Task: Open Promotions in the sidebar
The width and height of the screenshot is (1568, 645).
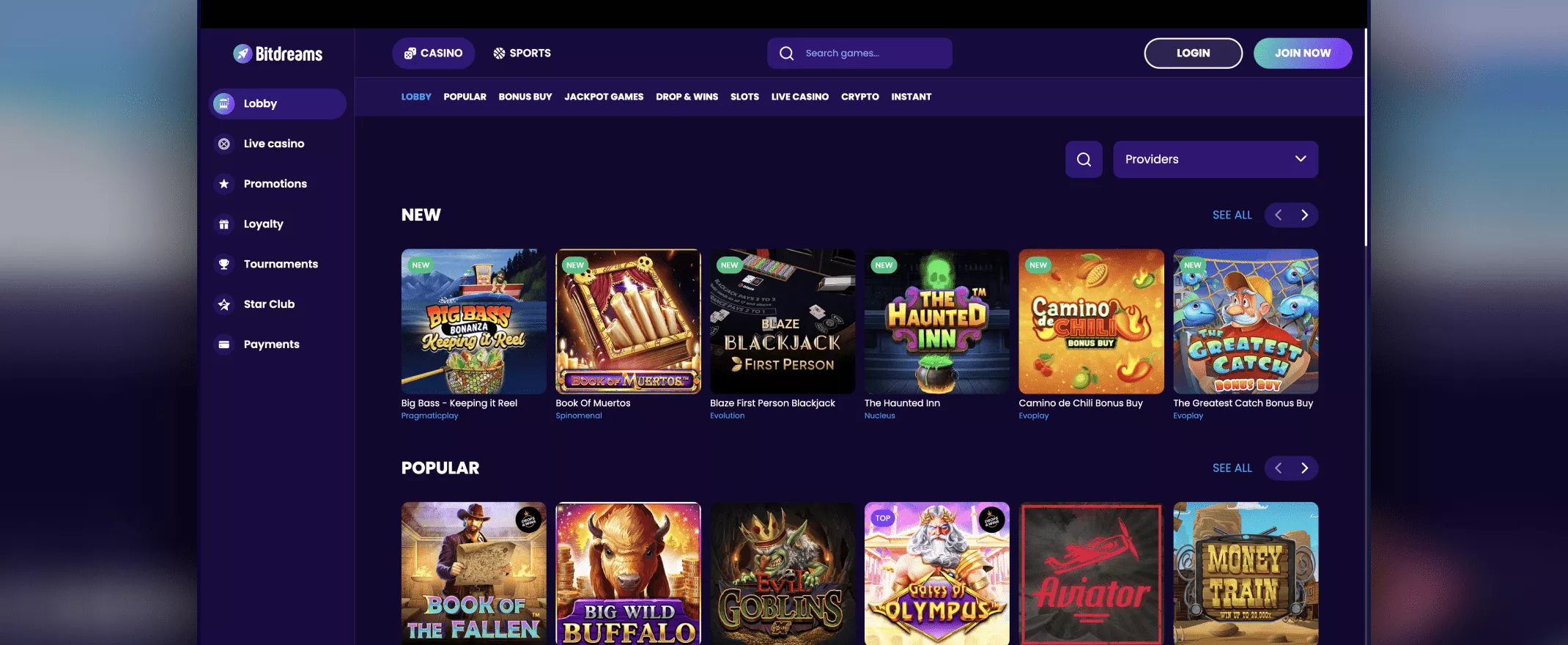Action: 278,184
